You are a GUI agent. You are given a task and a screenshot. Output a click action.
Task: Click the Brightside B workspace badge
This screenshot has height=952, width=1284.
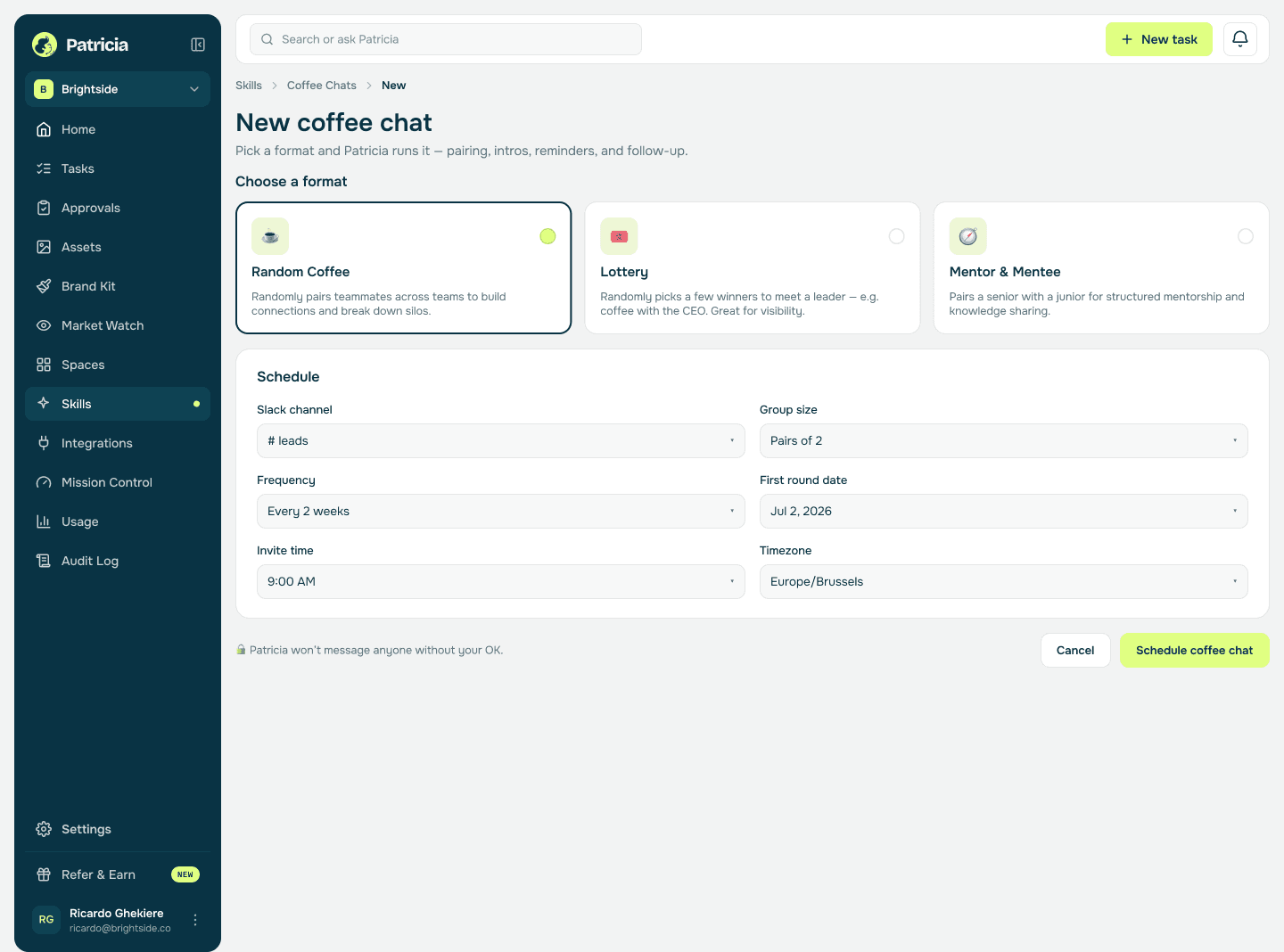44,89
